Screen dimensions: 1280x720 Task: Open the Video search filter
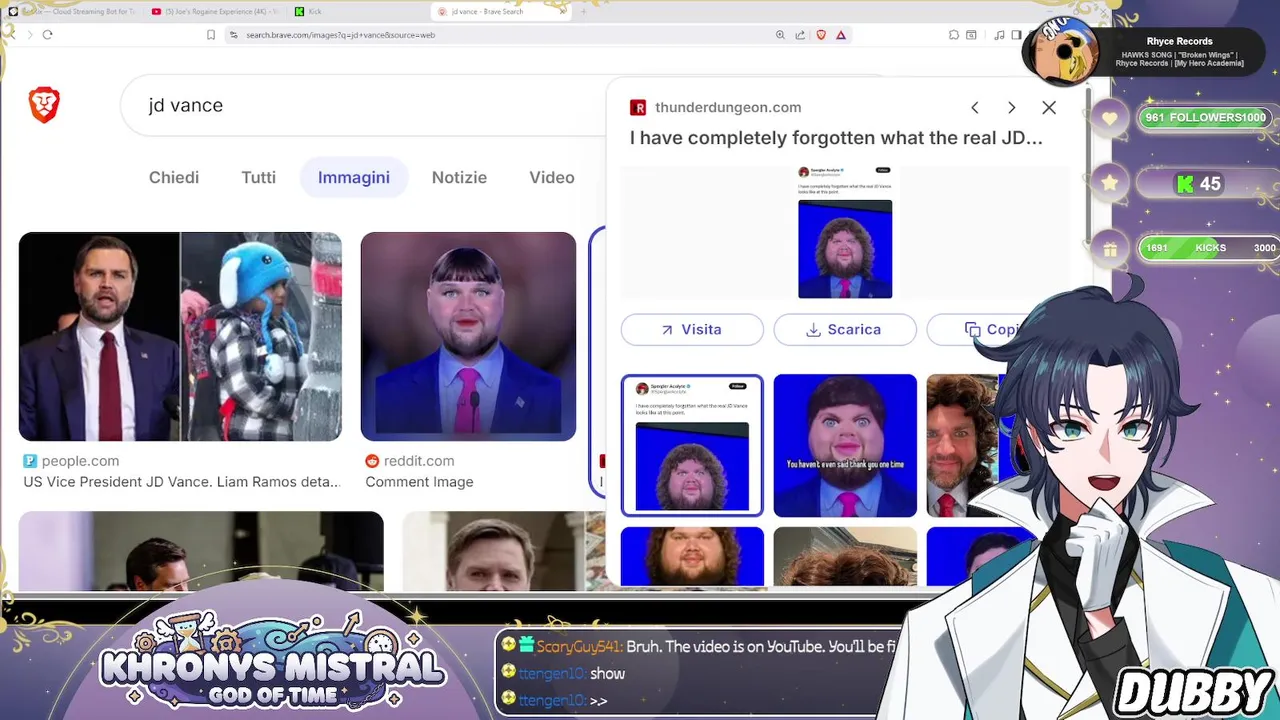(552, 177)
